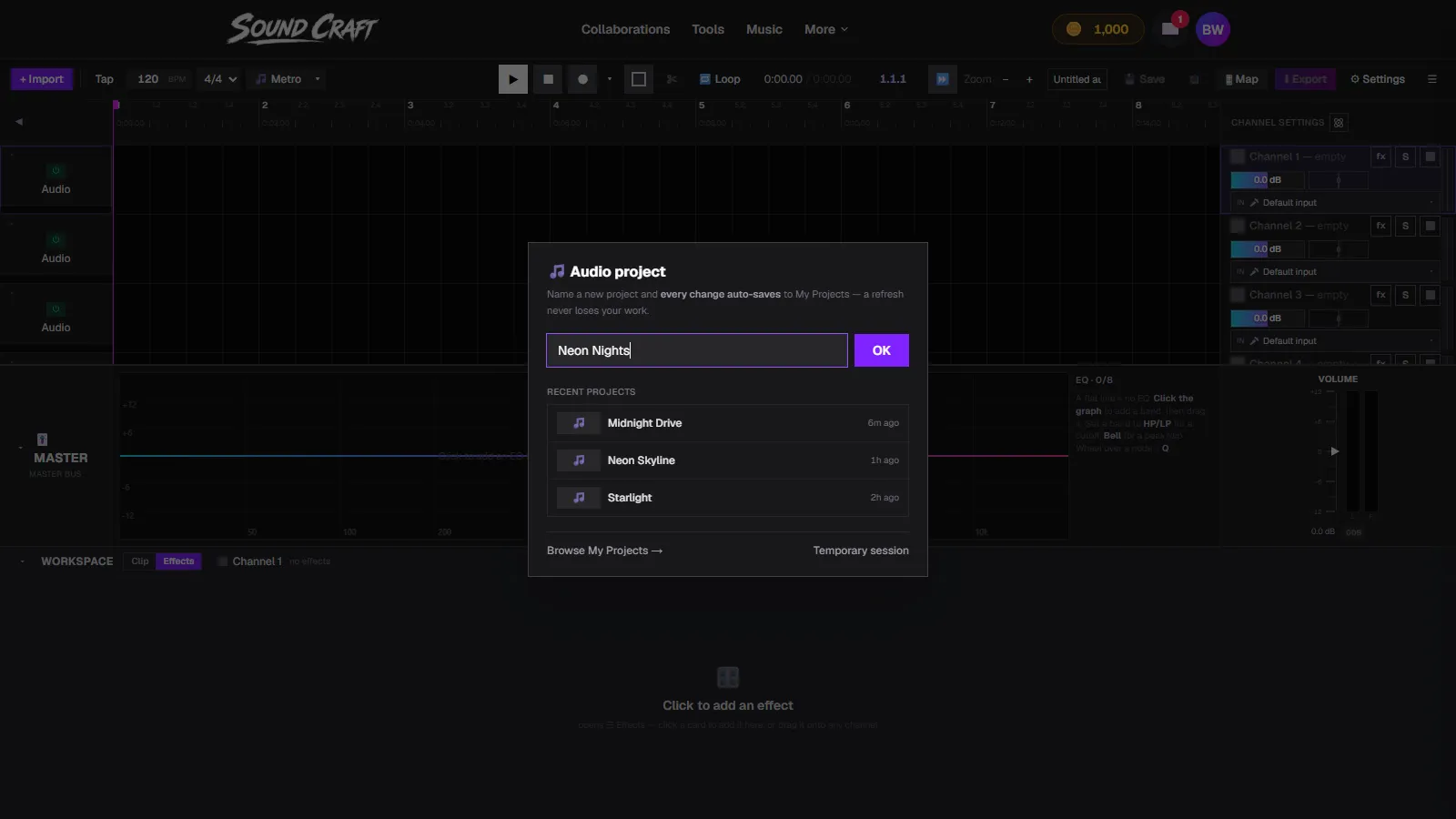Click the Import button
Image resolution: width=1456 pixels, height=819 pixels.
tap(42, 79)
